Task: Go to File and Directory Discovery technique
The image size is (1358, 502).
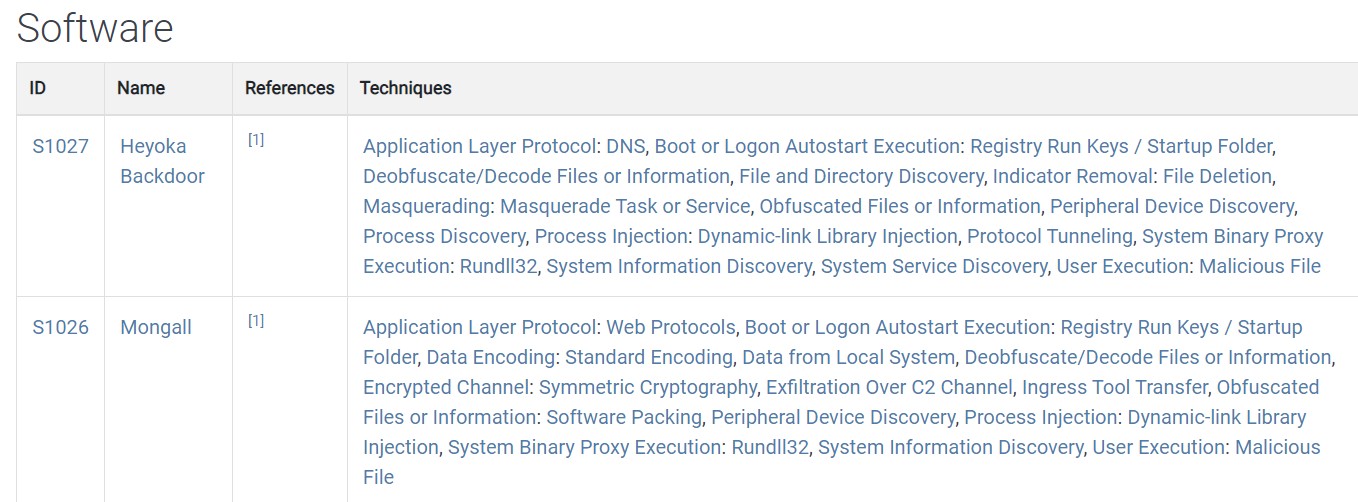Action: pyautogui.click(x=861, y=176)
